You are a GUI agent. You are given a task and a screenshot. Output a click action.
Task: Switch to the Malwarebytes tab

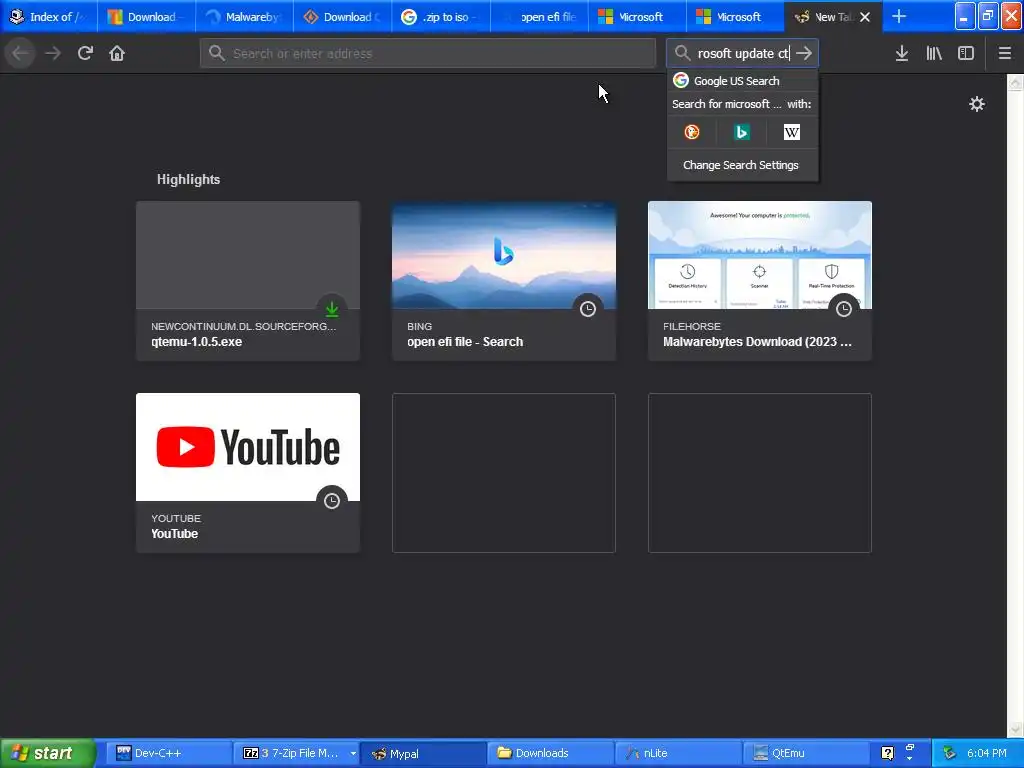pyautogui.click(x=245, y=16)
